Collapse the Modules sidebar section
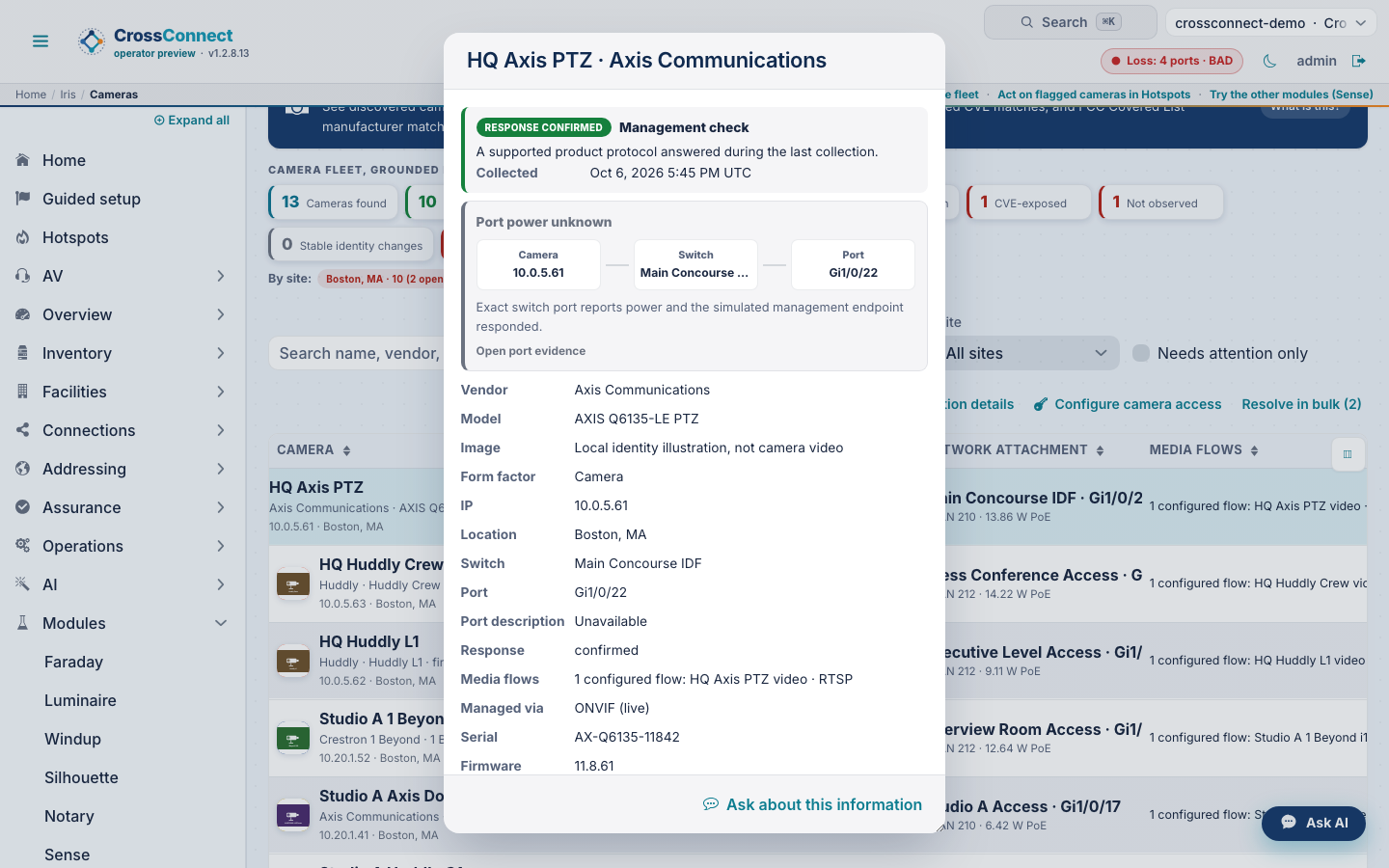This screenshot has width=1389, height=868. [221, 623]
